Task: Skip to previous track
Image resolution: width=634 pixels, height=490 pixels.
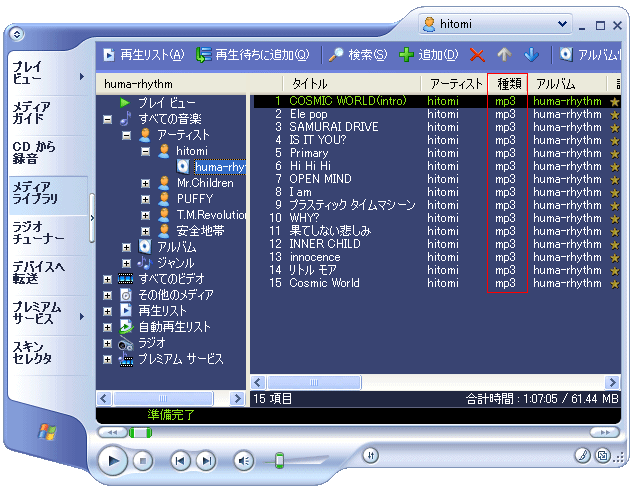Action: coord(180,460)
